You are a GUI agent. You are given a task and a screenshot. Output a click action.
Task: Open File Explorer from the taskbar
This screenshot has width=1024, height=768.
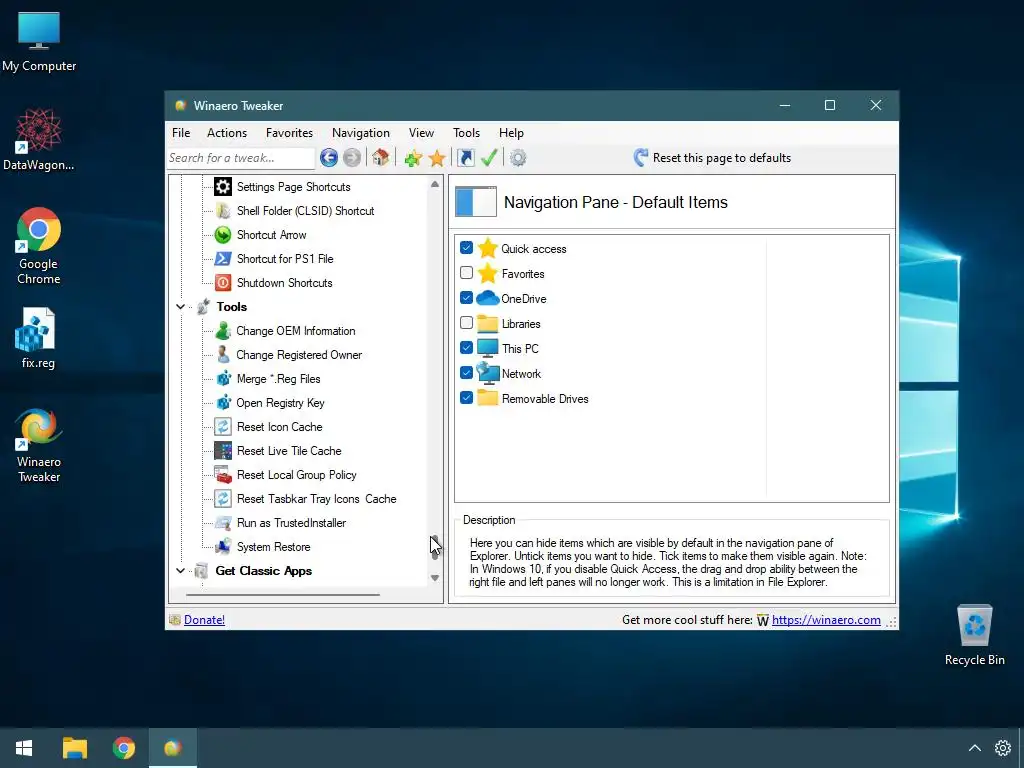[75, 748]
